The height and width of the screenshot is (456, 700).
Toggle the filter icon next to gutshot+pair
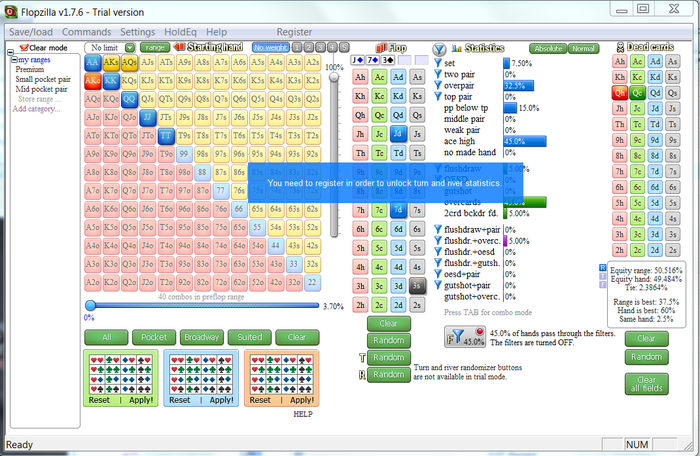pyautogui.click(x=438, y=285)
